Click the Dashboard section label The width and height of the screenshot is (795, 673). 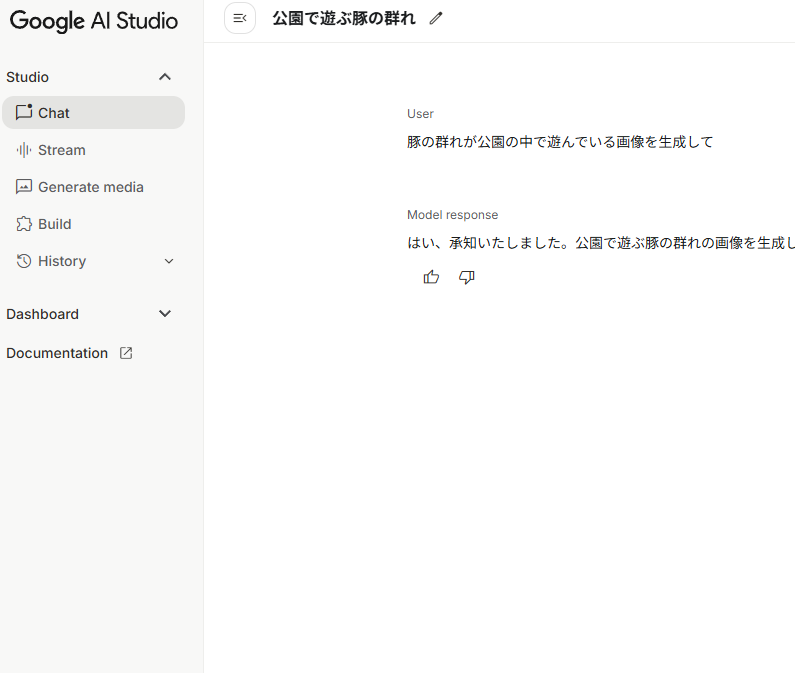[43, 314]
